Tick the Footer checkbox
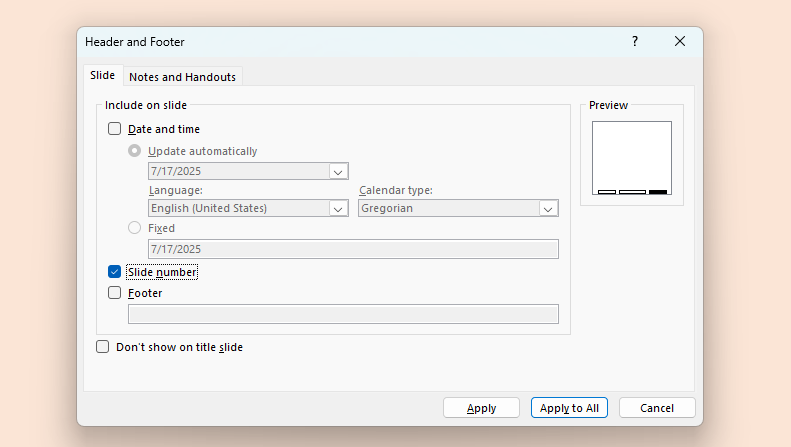Viewport: 791px width, 447px height. click(x=115, y=293)
